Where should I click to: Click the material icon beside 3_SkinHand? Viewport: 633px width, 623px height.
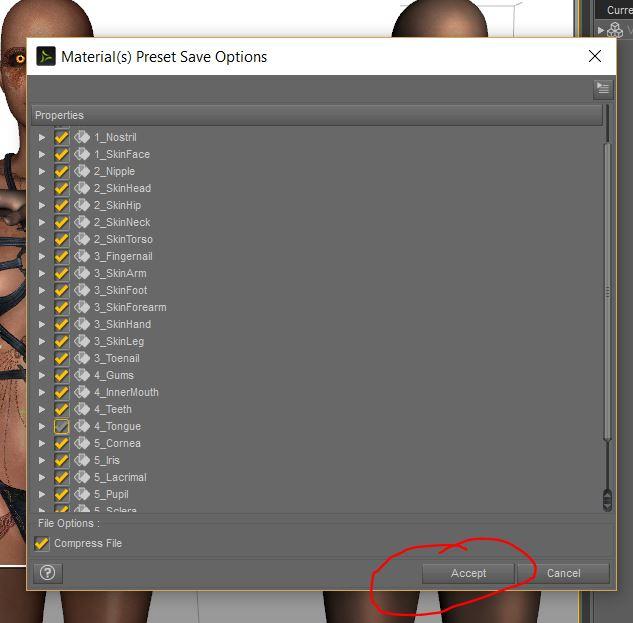pos(82,324)
